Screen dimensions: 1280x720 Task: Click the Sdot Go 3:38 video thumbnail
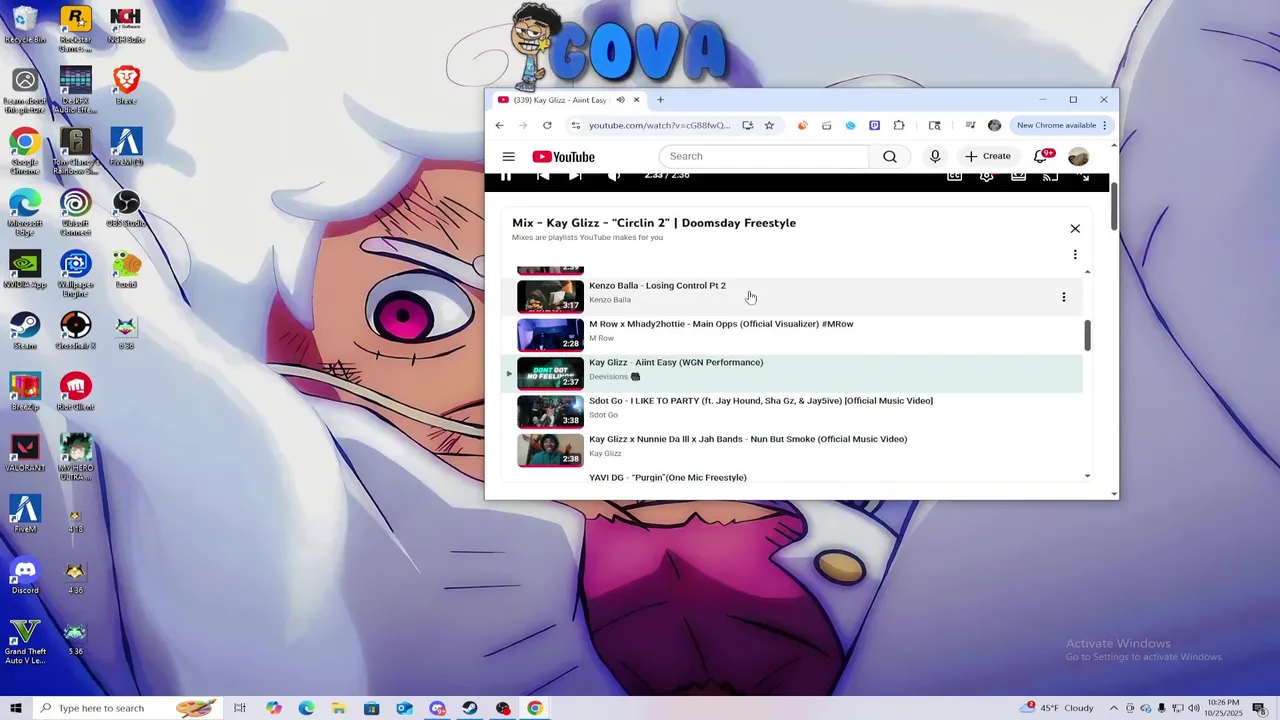point(550,412)
